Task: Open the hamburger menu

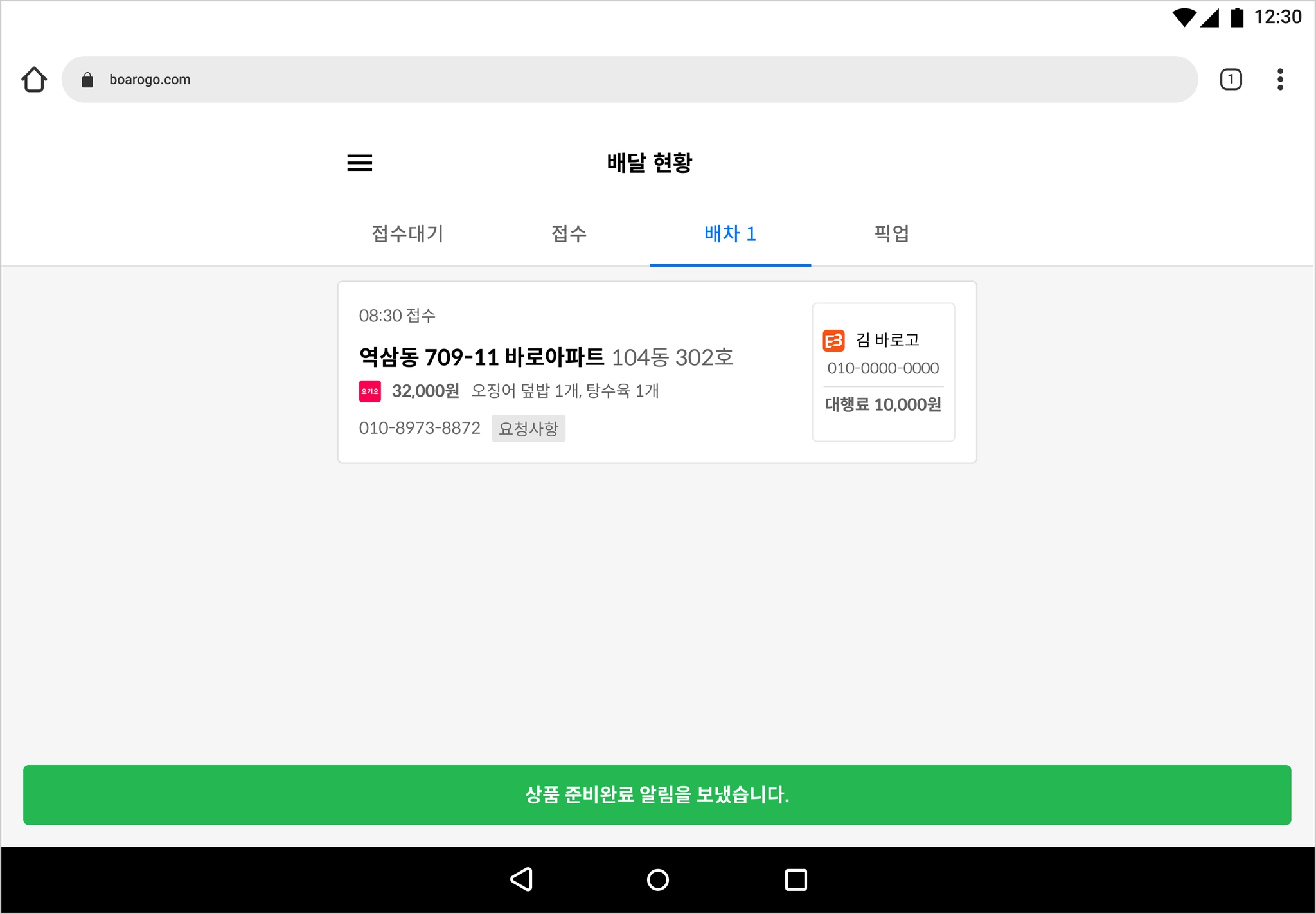Action: tap(359, 163)
